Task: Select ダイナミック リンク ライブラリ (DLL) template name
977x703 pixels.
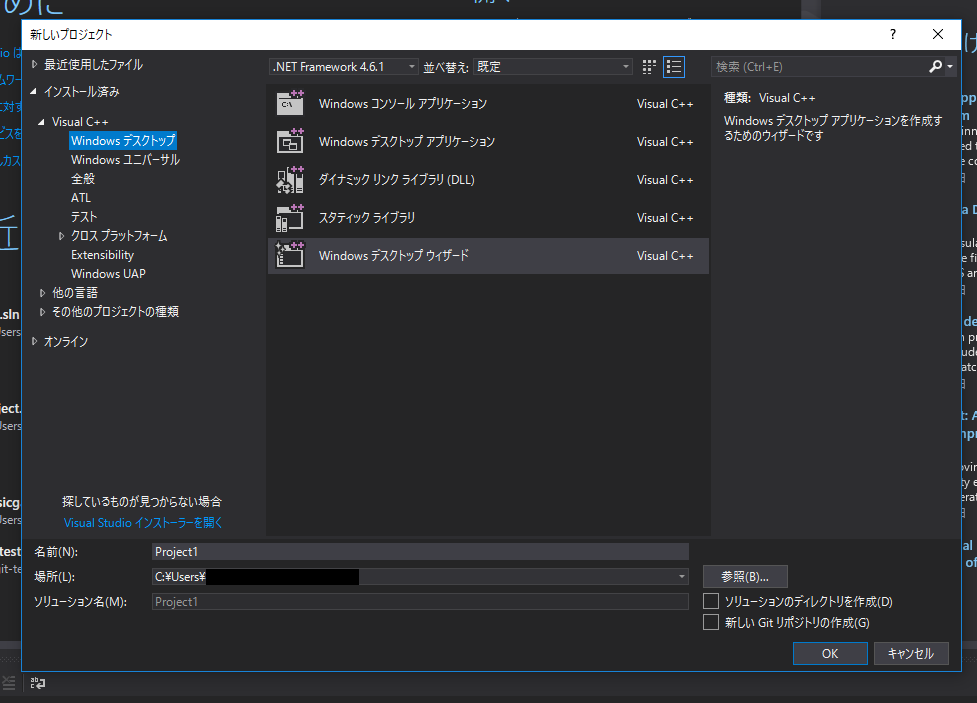Action: pyautogui.click(x=397, y=179)
